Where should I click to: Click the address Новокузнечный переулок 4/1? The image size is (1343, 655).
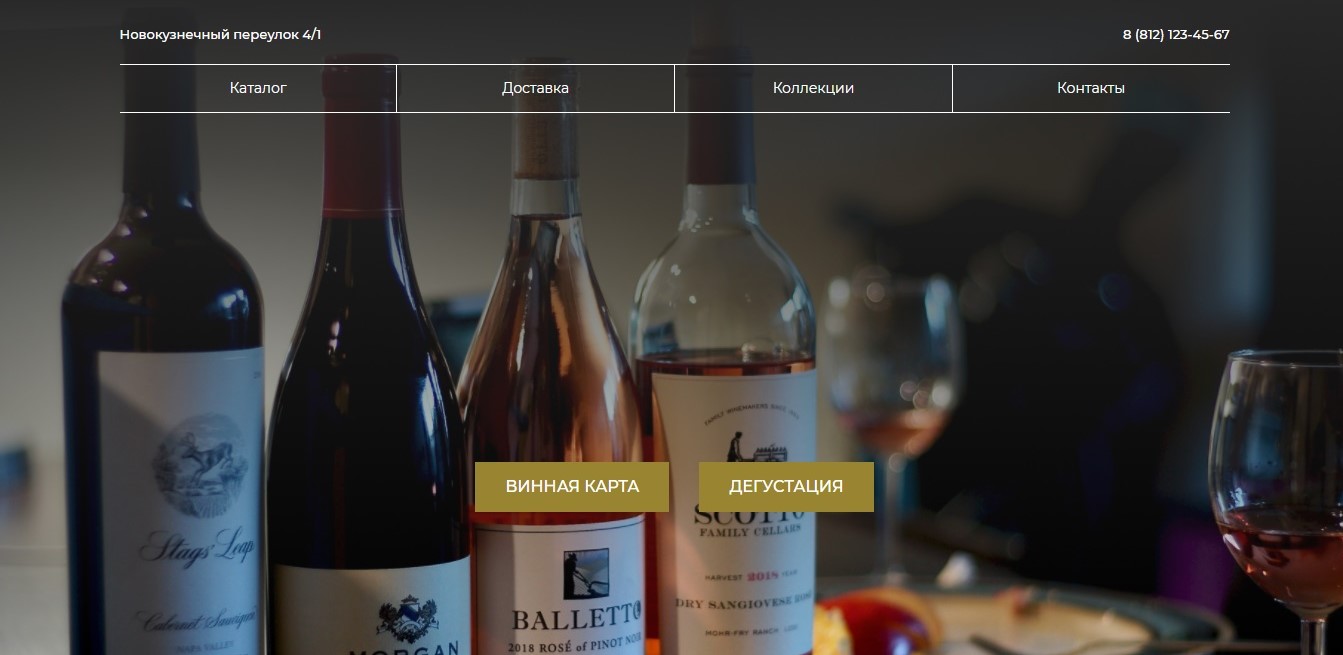(x=220, y=35)
